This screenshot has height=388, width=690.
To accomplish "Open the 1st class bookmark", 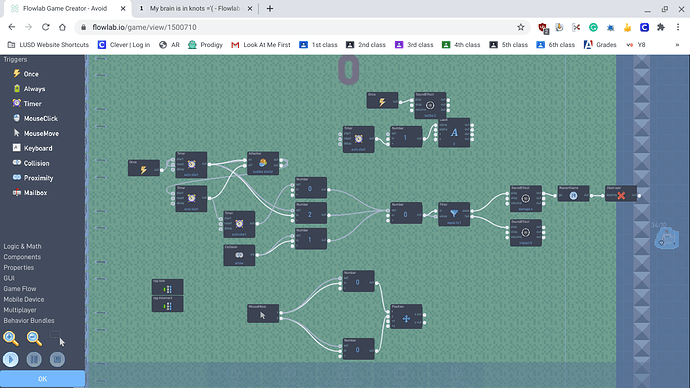I will (x=318, y=44).
